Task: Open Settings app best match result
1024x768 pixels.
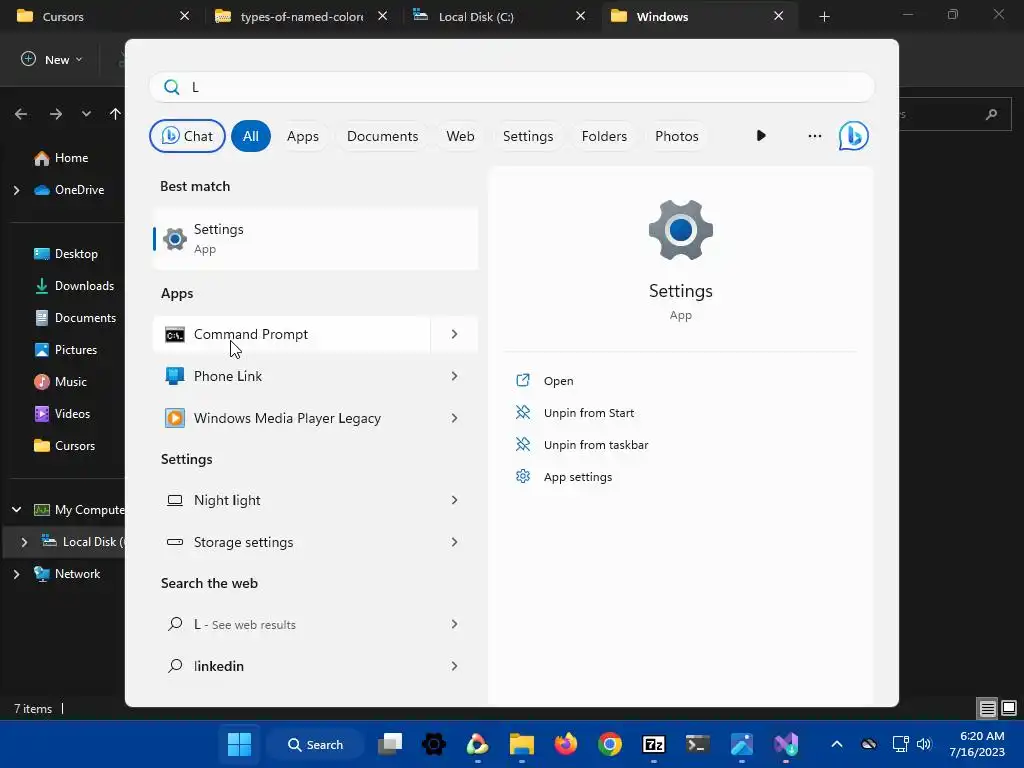Action: coord(315,238)
